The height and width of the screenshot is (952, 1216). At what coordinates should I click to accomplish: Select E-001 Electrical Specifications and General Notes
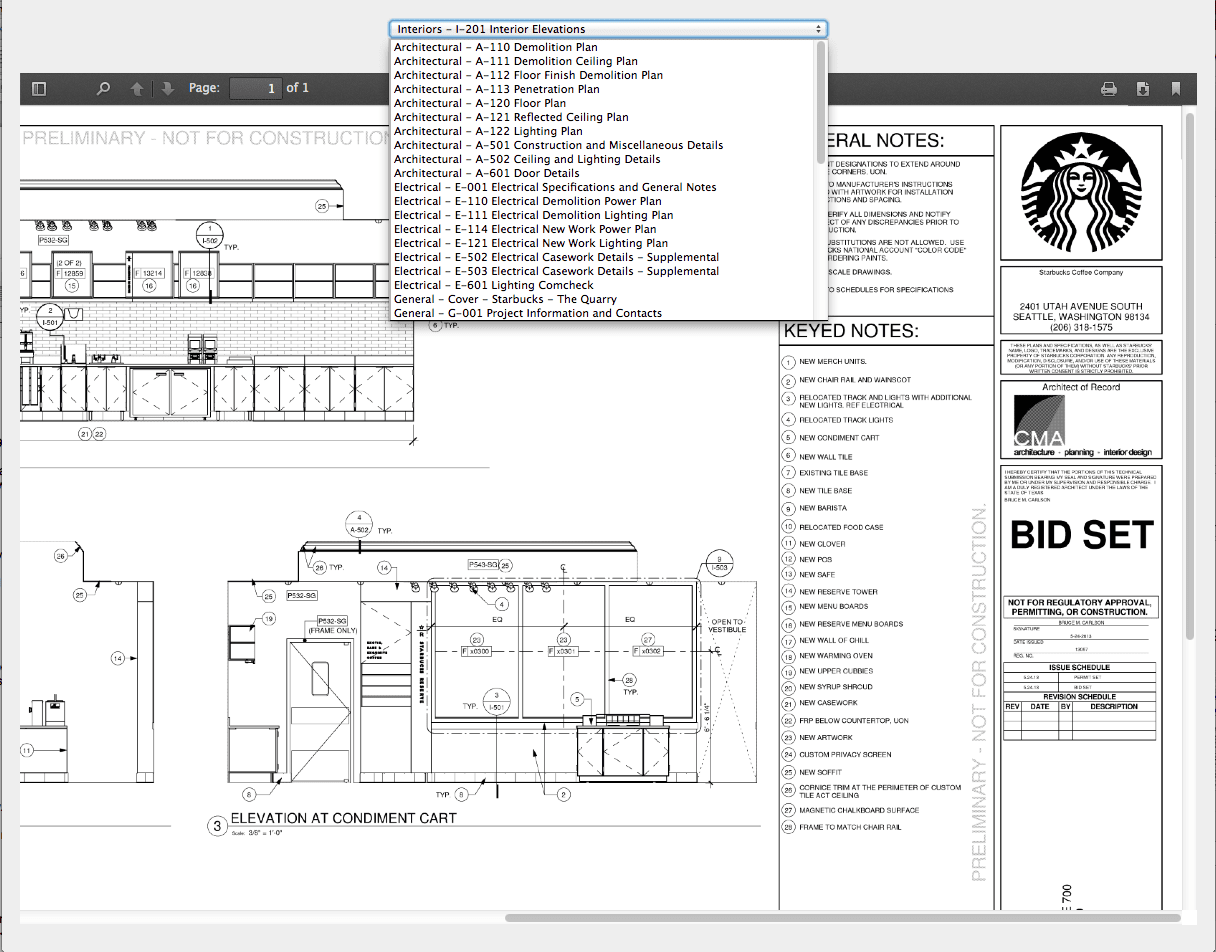(x=603, y=187)
